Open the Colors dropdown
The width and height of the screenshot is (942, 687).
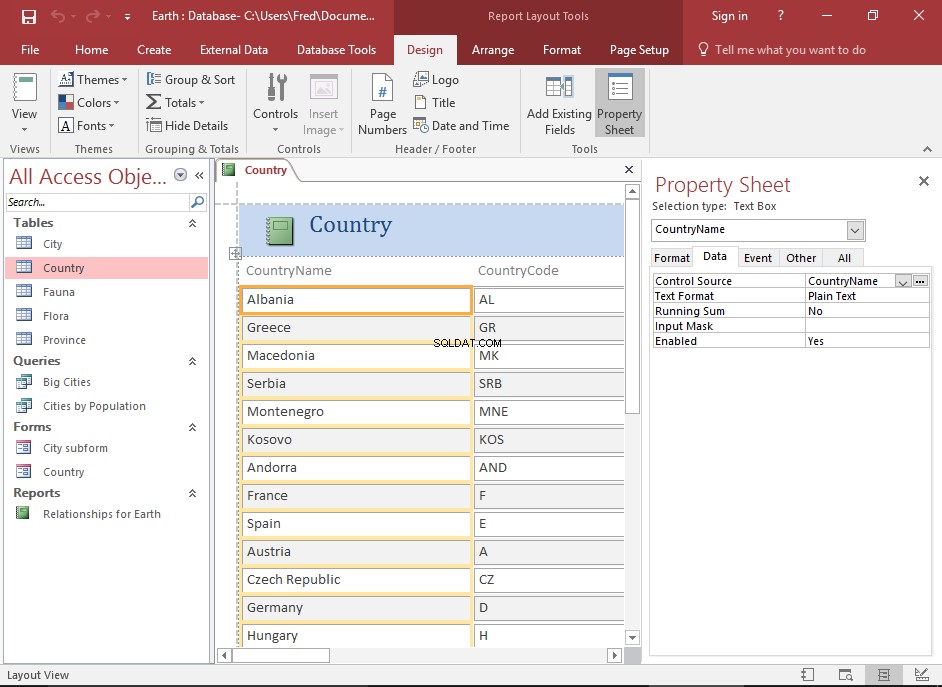pos(89,103)
